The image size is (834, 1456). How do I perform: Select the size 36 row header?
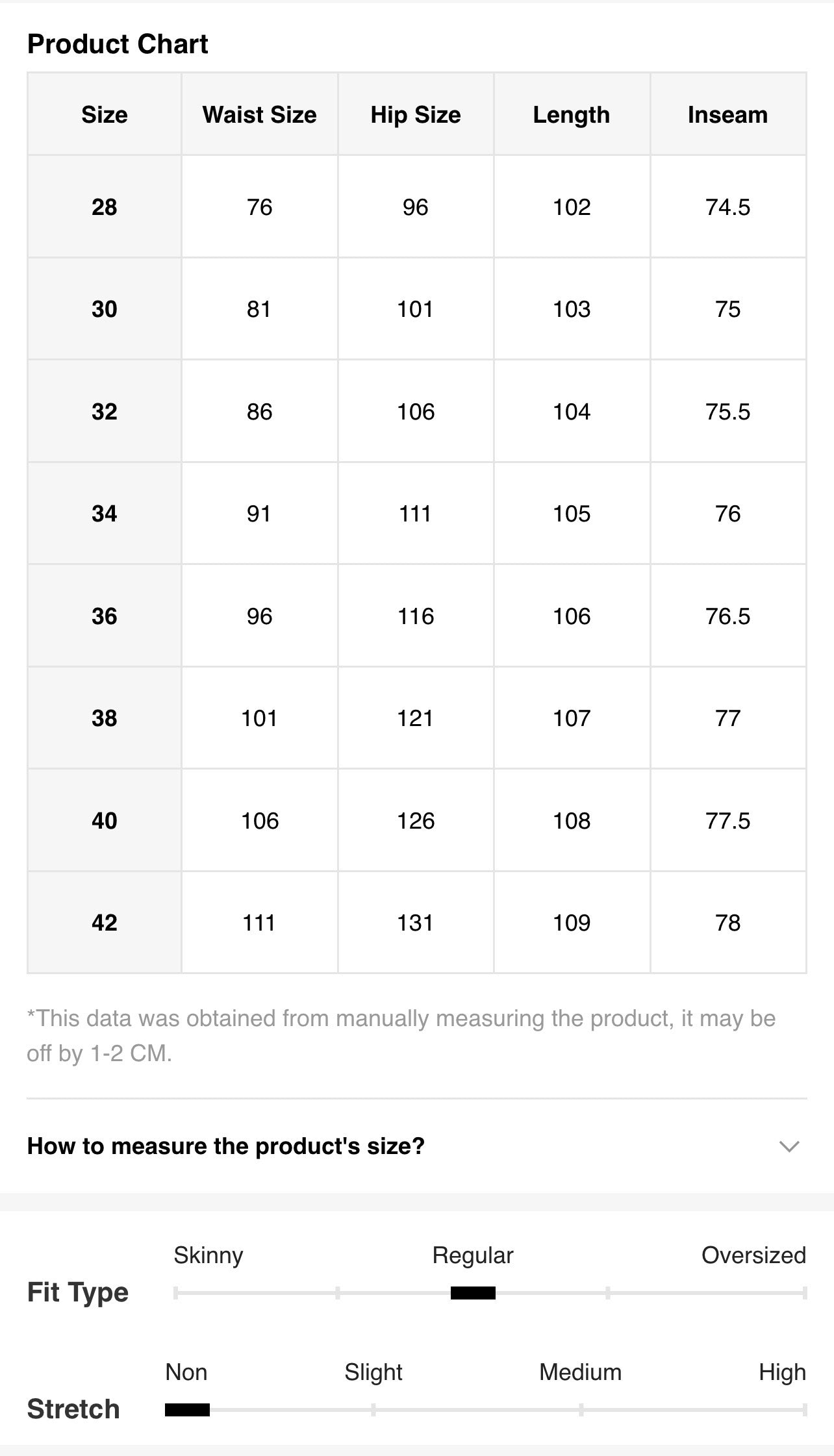click(105, 616)
